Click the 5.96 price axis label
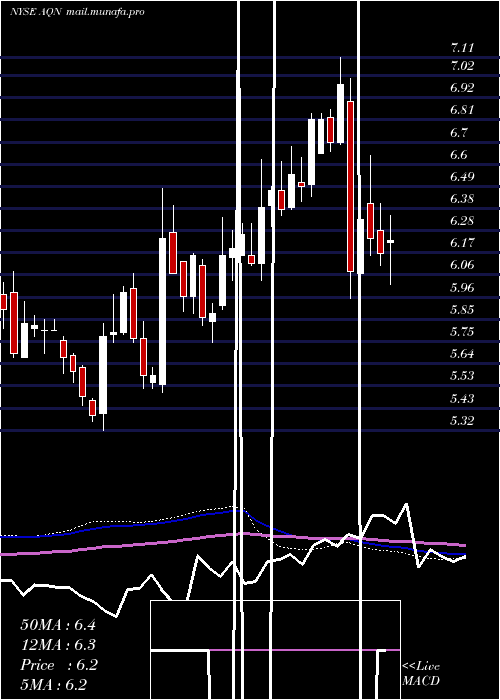The image size is (500, 700). [462, 287]
